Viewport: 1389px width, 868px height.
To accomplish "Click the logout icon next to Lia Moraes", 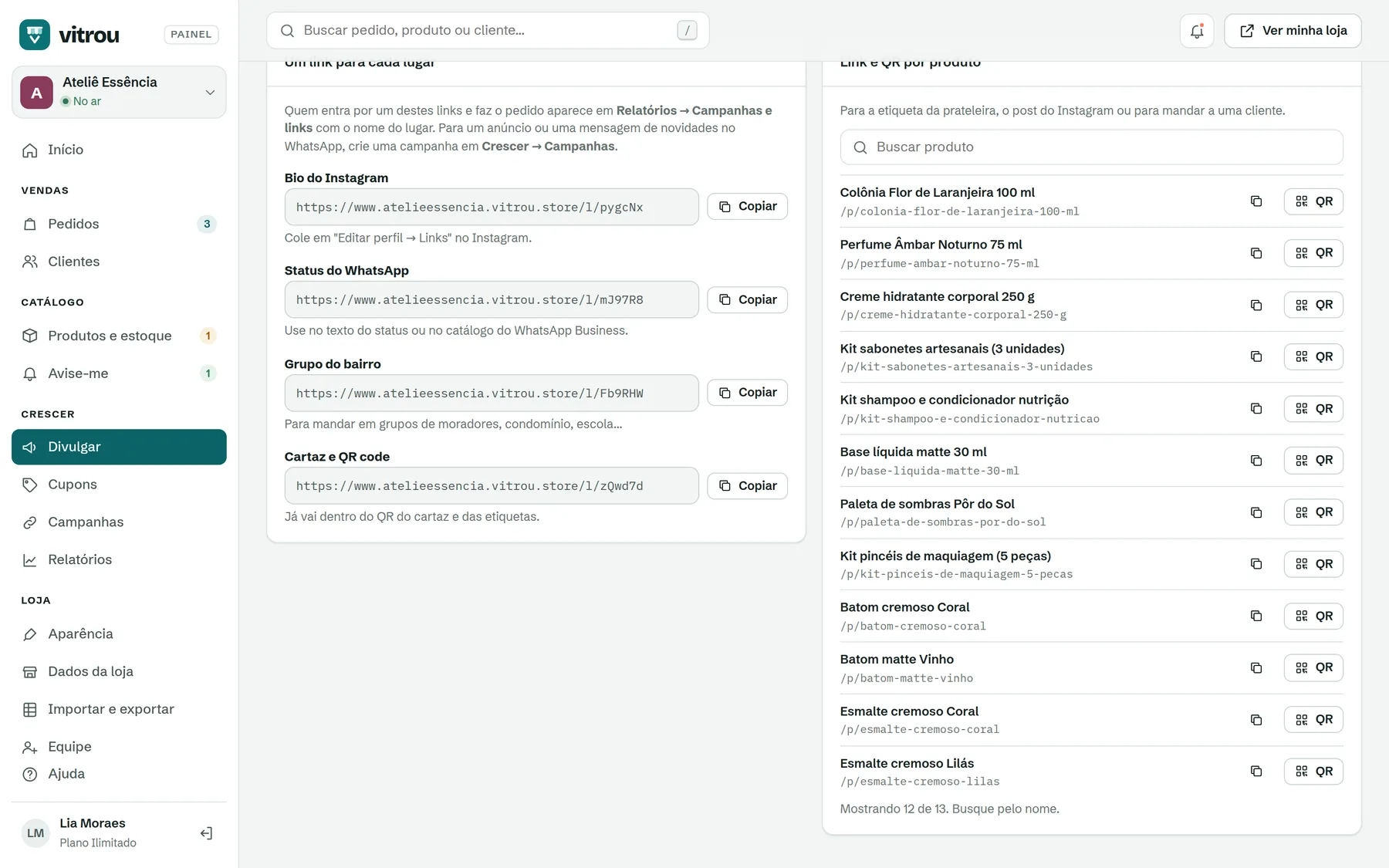I will pos(206,833).
